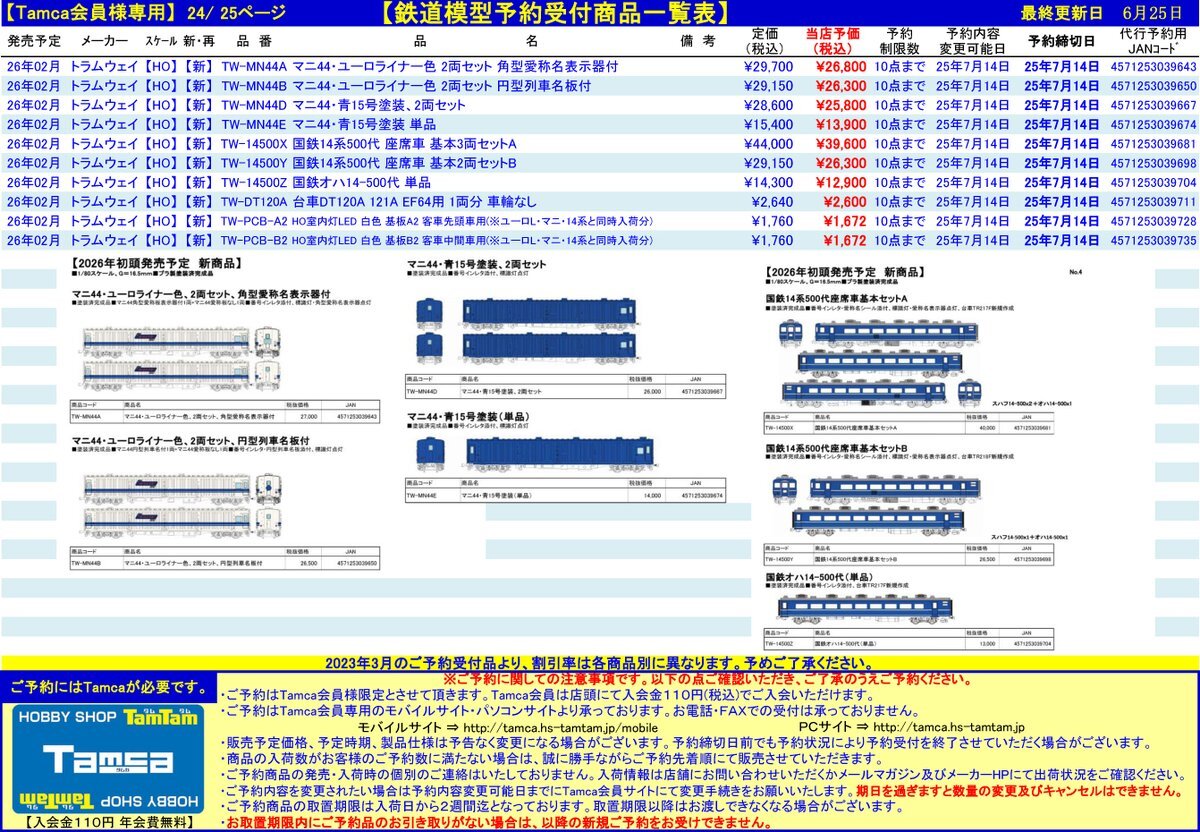Viewport: 1200px width, 832px height.
Task: Click the 国鉄14系500代 基本セットA train image
Action: tap(880, 361)
